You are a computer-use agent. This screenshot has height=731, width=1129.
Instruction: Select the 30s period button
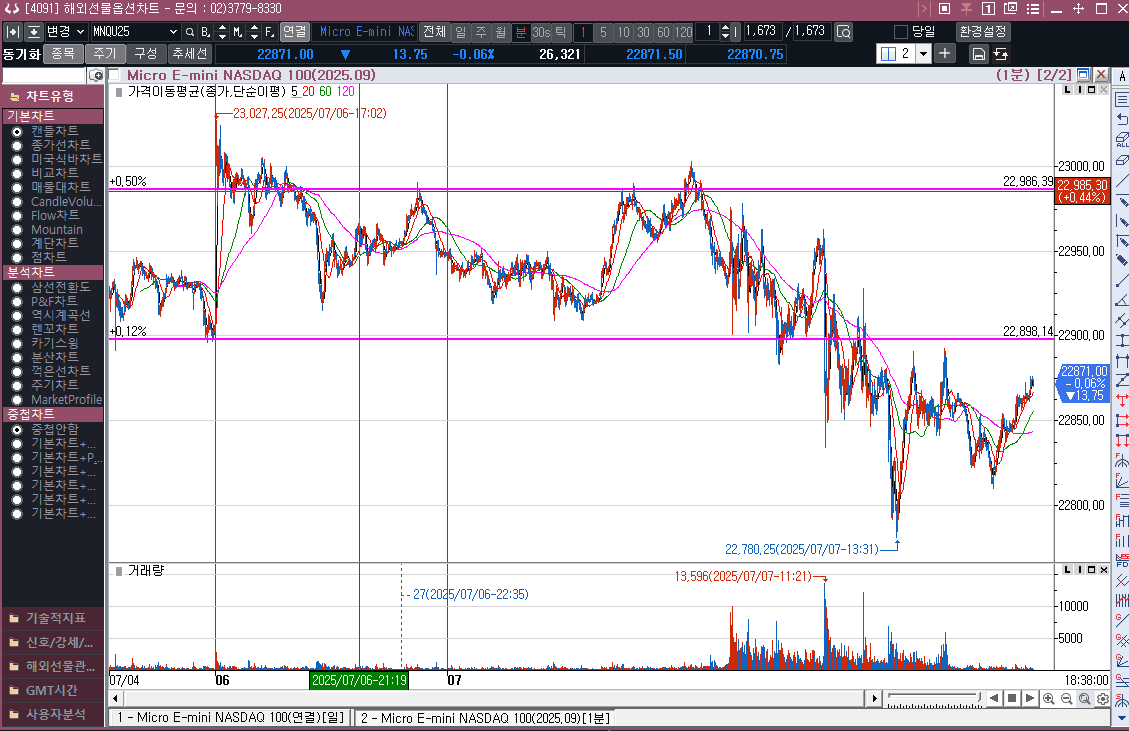click(x=541, y=32)
